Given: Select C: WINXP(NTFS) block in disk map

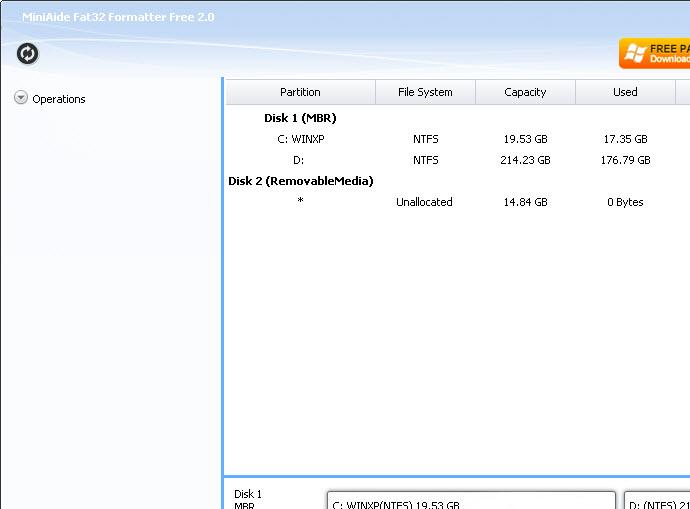Looking at the screenshot, I should click(470, 500).
